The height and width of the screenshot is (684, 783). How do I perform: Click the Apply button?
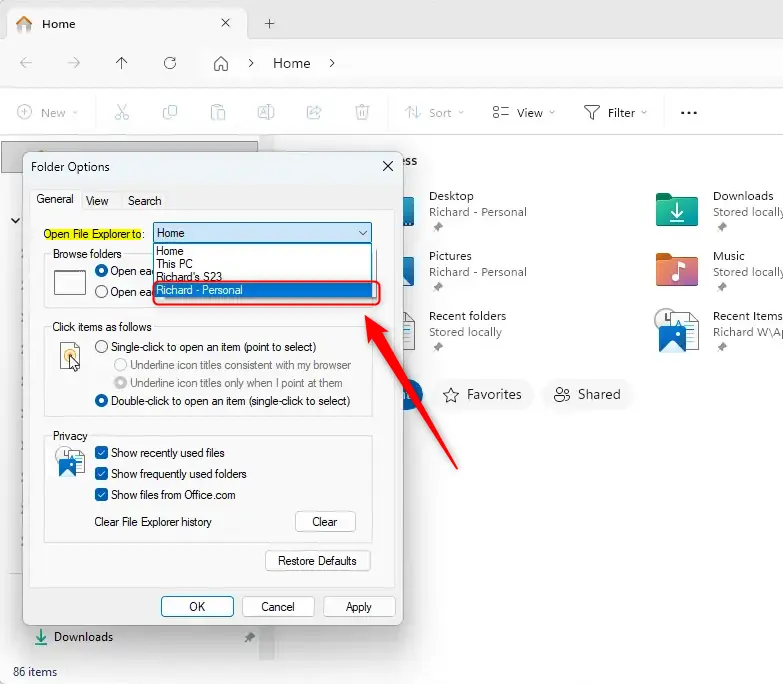(359, 607)
